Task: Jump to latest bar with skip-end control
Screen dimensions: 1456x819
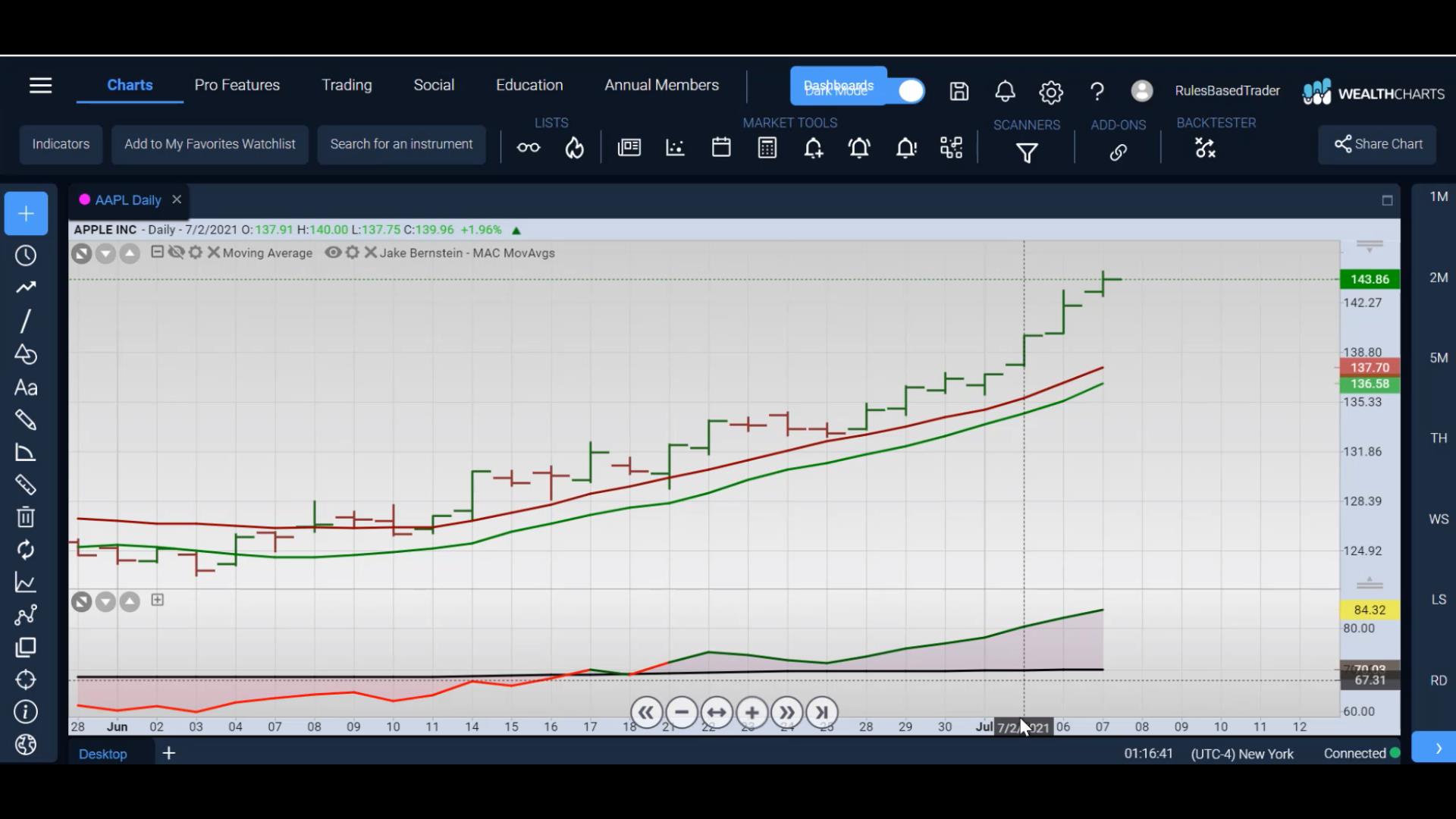Action: pos(822,713)
